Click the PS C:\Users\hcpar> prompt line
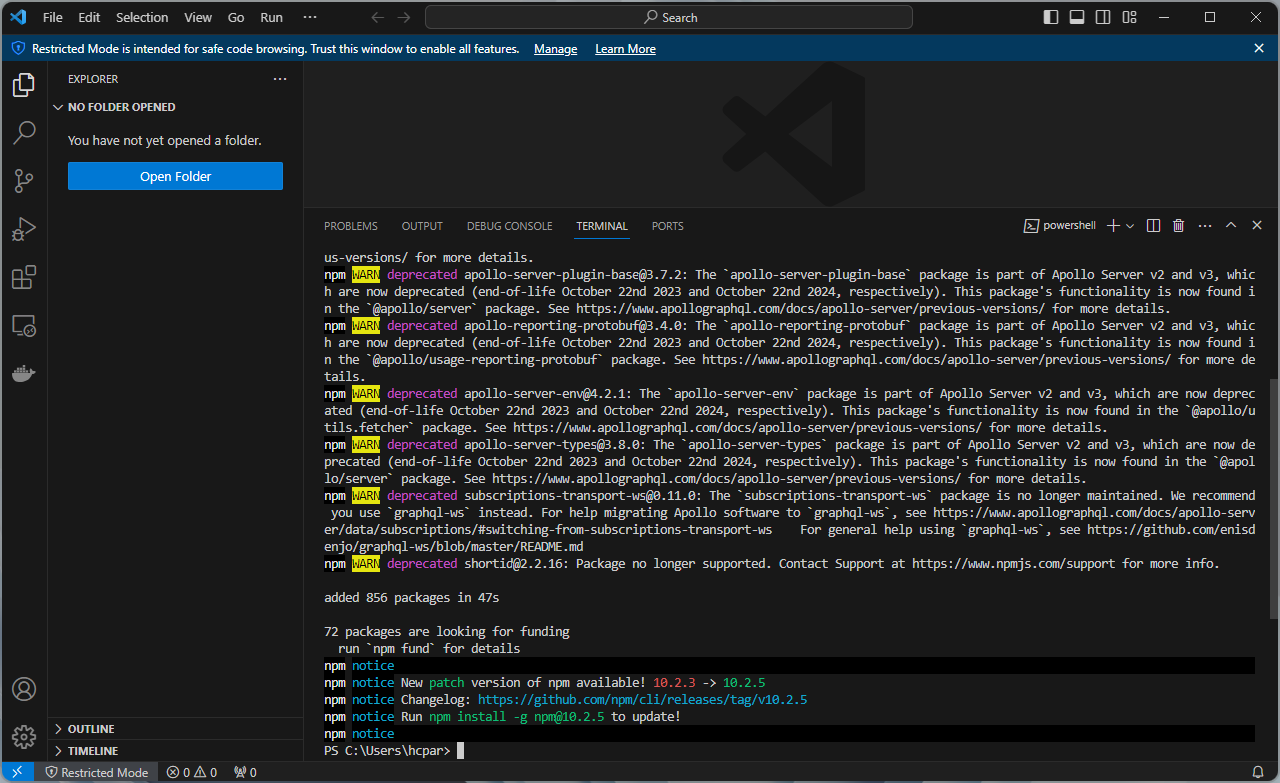 [x=387, y=751]
